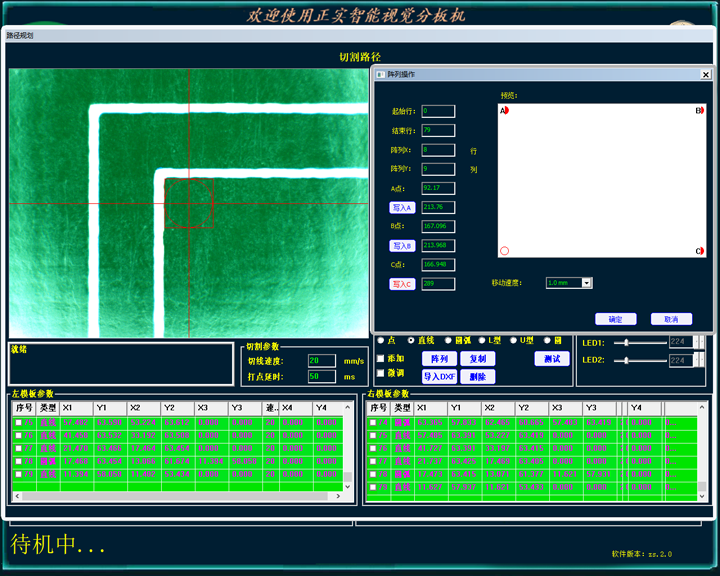This screenshot has height=576, width=720.
Task: Click point C marker in preview
Action: tap(699, 251)
